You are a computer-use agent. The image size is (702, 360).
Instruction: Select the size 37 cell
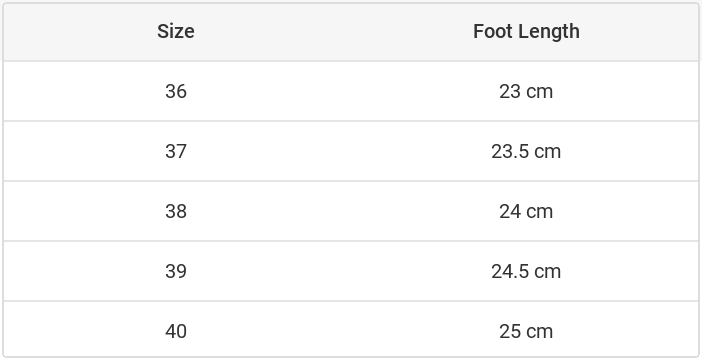pyautogui.click(x=176, y=151)
